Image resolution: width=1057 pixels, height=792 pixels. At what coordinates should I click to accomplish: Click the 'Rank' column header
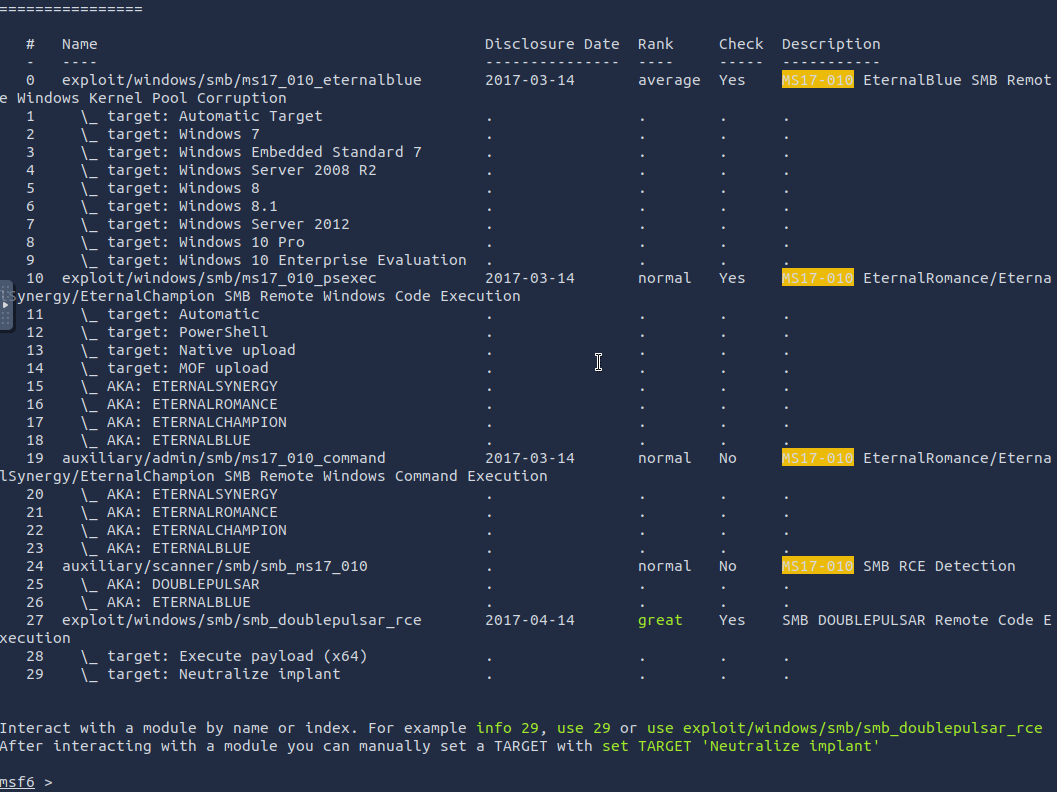click(656, 44)
